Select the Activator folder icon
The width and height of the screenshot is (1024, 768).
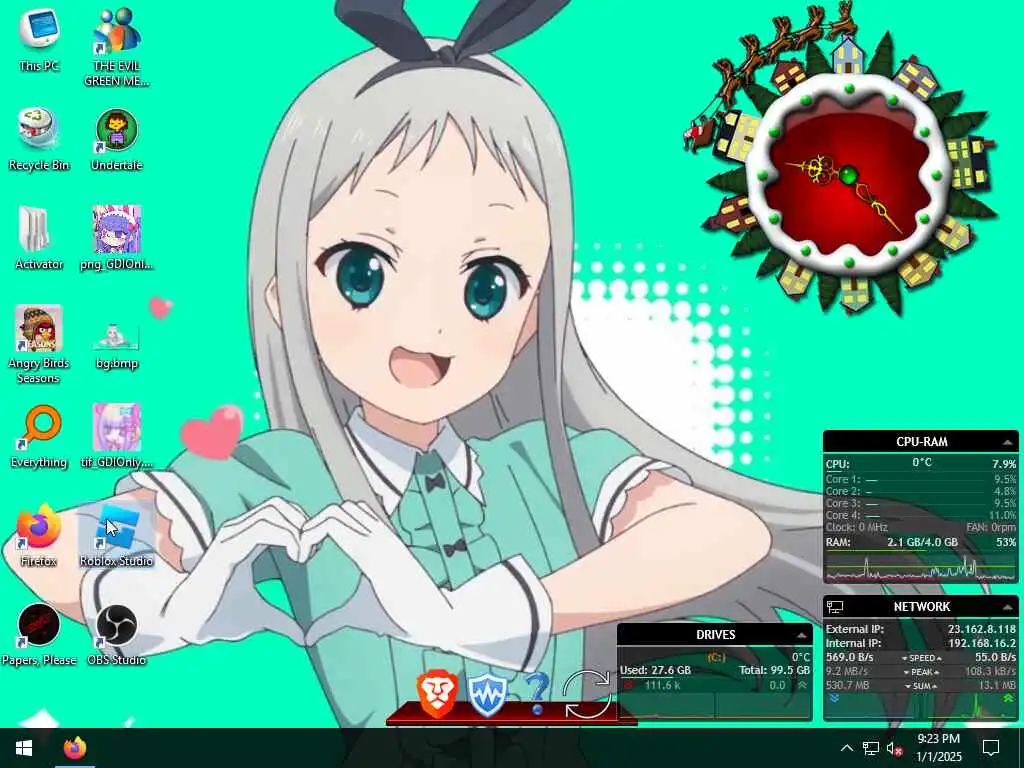point(39,238)
